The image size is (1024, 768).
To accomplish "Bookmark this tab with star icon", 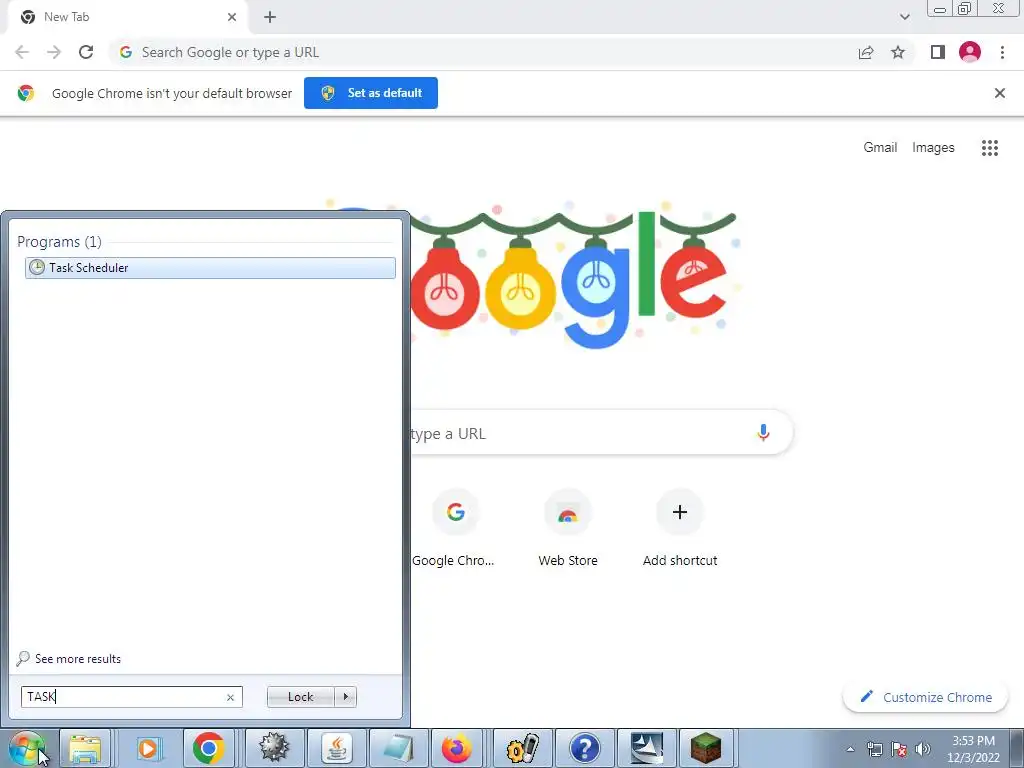I will [x=898, y=52].
